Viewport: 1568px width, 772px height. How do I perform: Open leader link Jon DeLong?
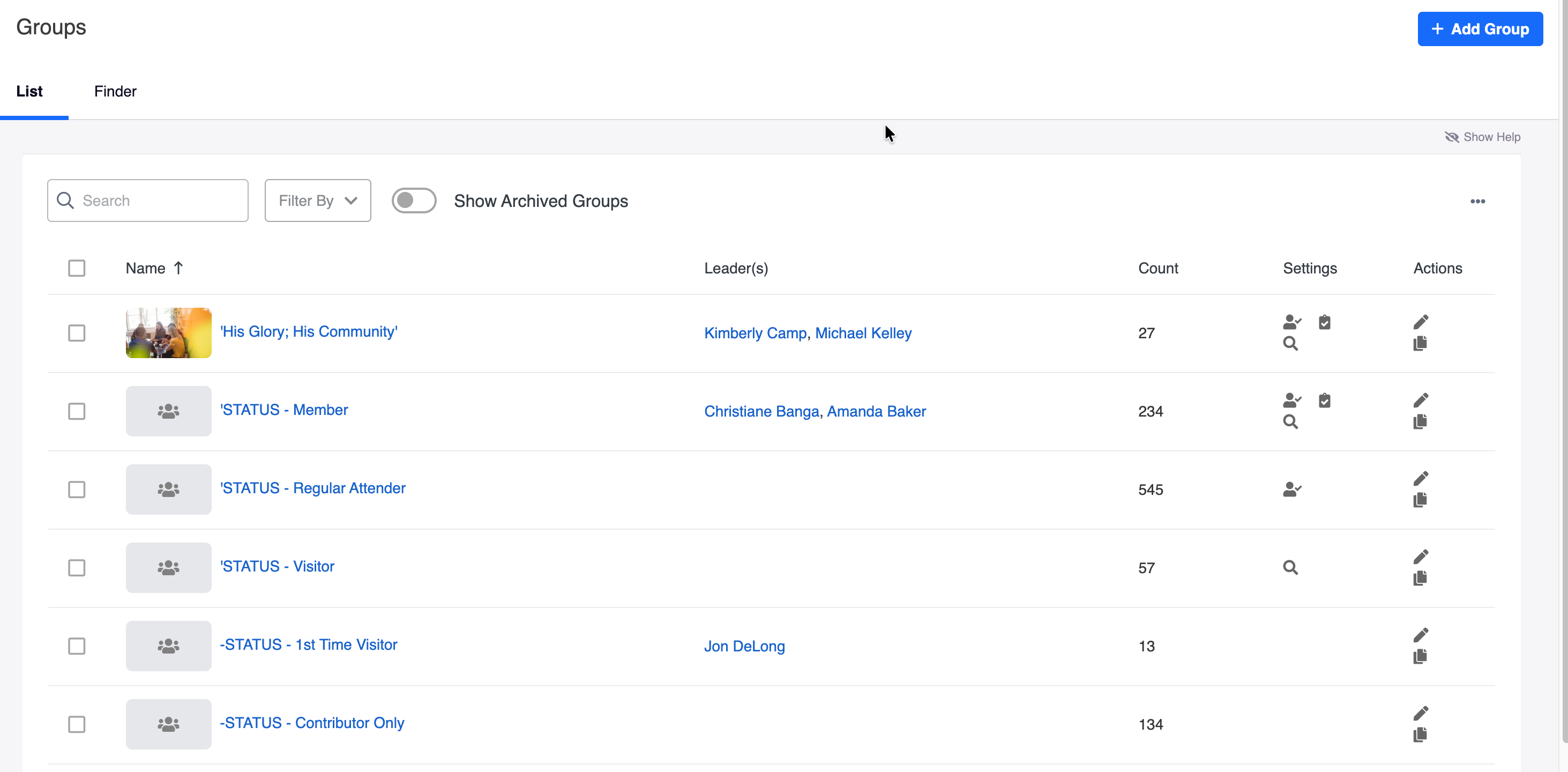click(744, 646)
